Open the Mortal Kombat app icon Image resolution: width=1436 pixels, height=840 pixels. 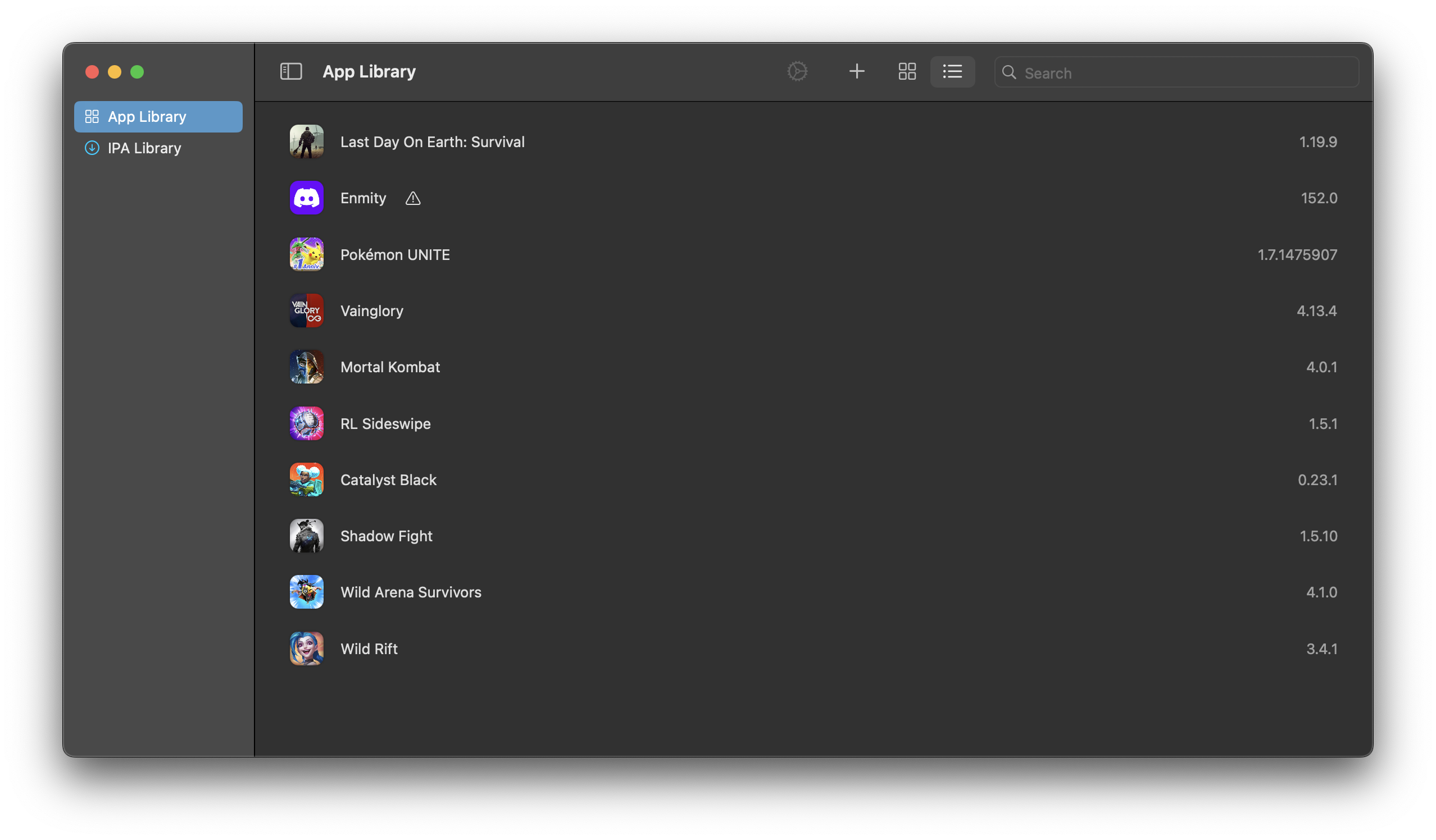coord(307,367)
